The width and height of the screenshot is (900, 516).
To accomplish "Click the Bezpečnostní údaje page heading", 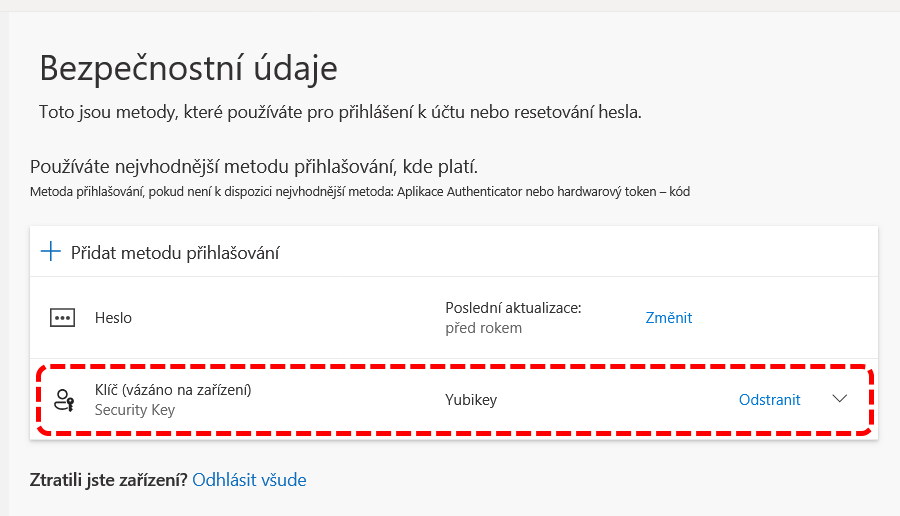I will 188,68.
